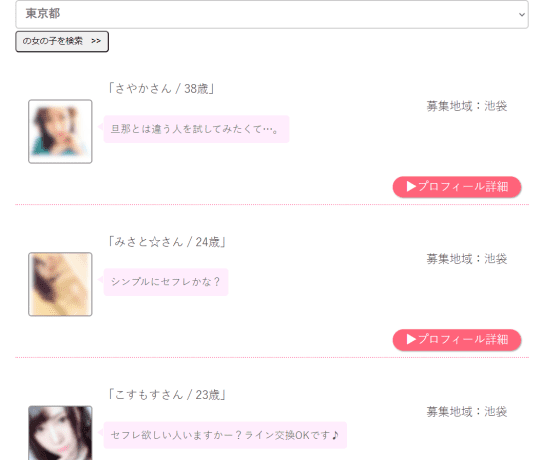
Task: Open こすもすさん's profile thumbnail photo
Action: pyautogui.click(x=60, y=433)
